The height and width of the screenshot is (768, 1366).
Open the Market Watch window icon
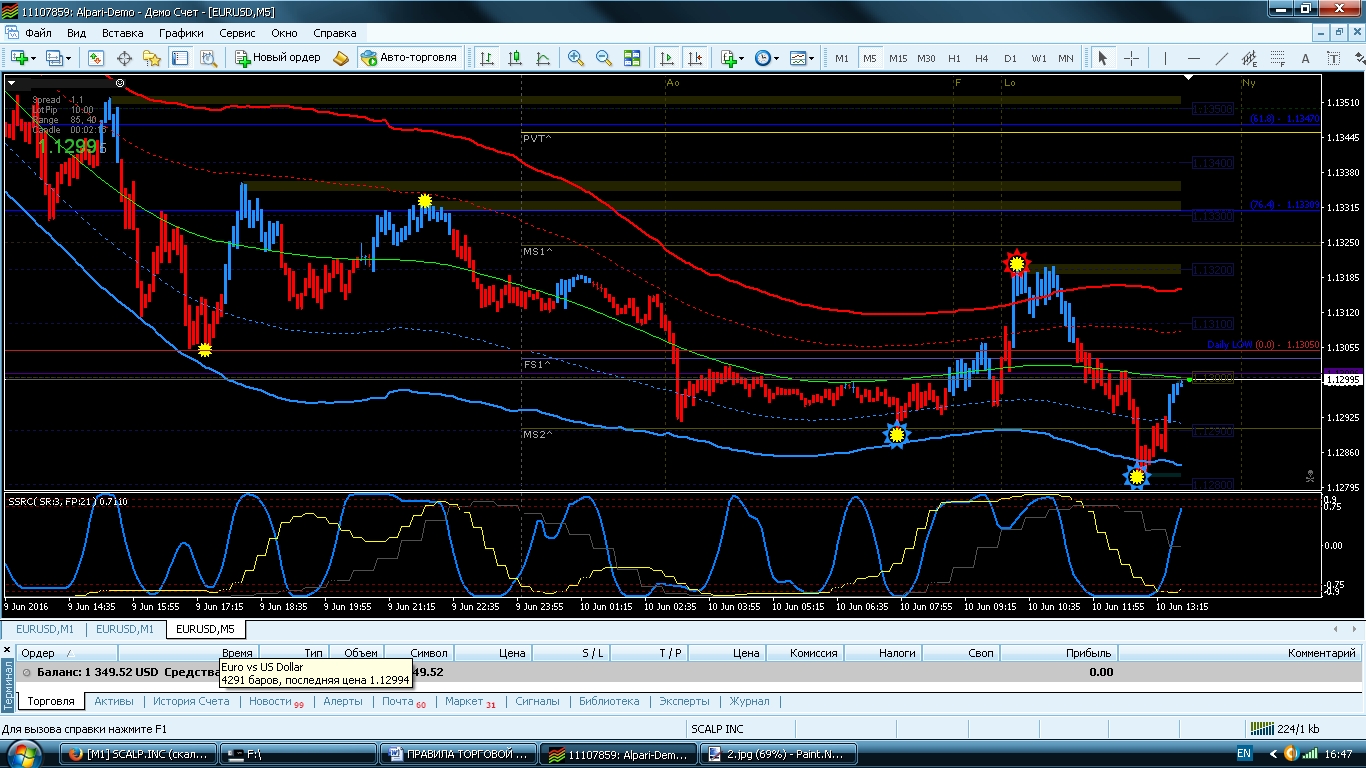coord(96,58)
